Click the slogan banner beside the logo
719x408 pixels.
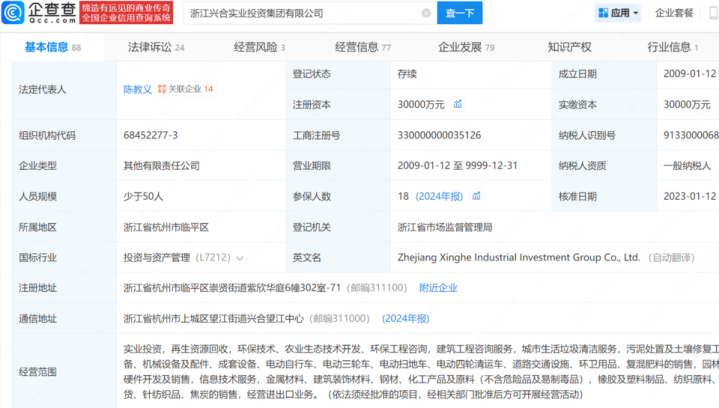click(126, 13)
